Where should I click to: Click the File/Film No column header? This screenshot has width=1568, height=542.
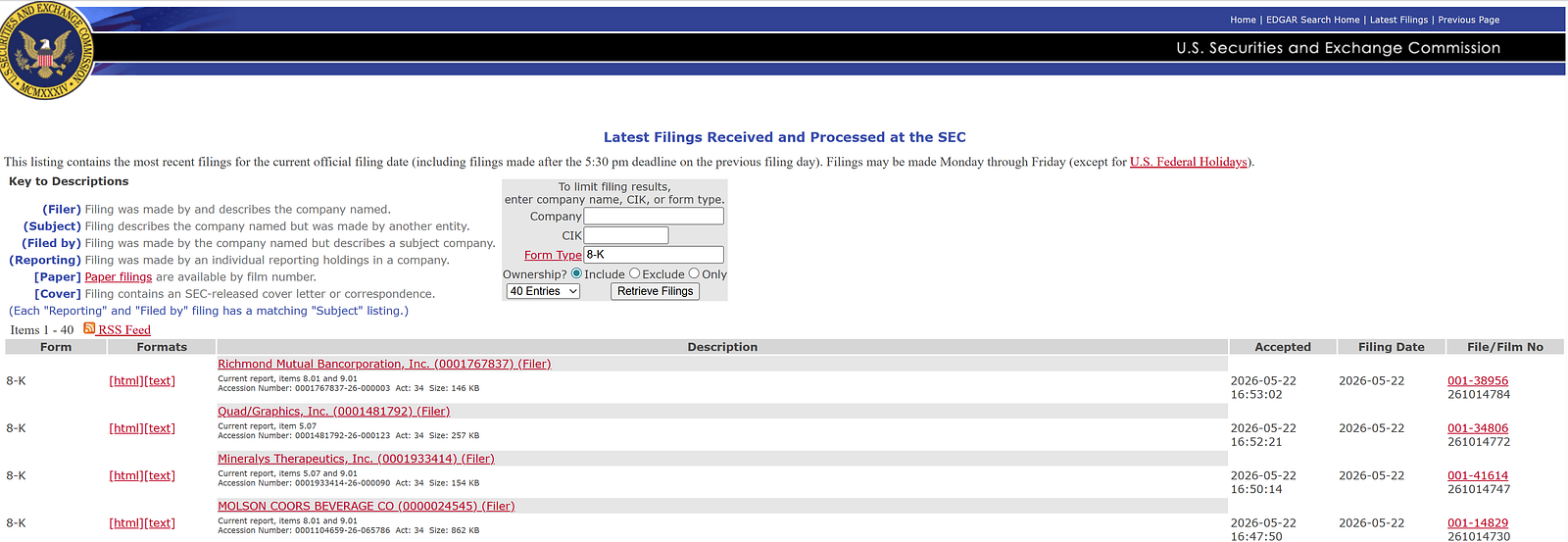coord(1505,347)
